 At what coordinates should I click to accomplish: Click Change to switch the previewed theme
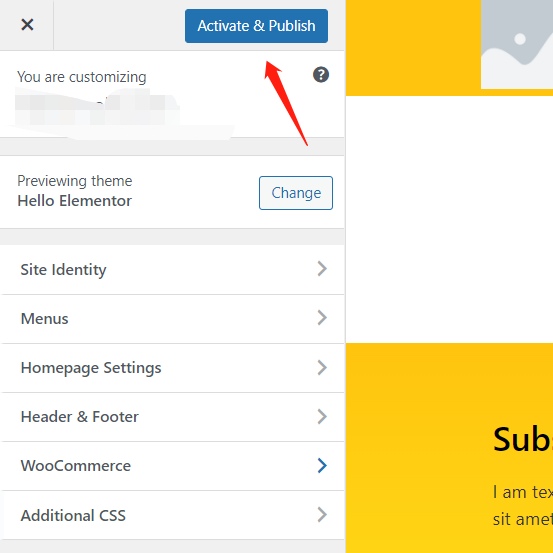[x=296, y=193]
